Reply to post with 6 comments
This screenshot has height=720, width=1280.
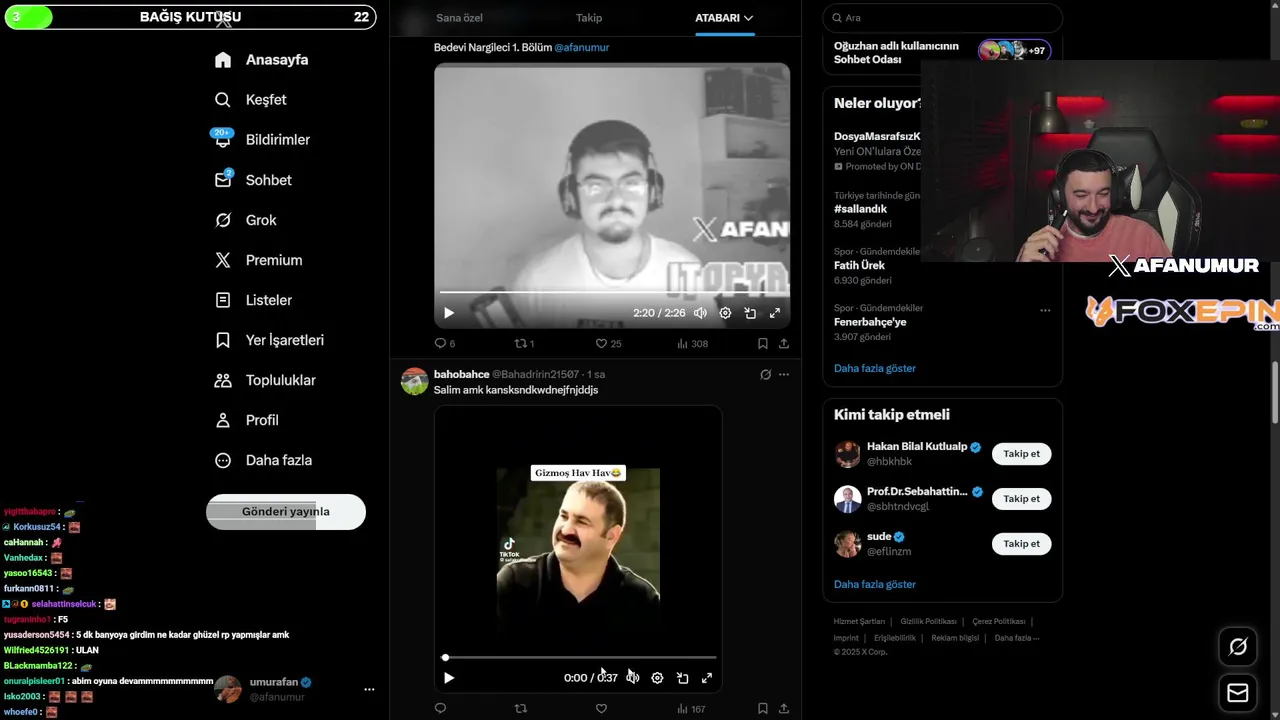click(x=444, y=343)
